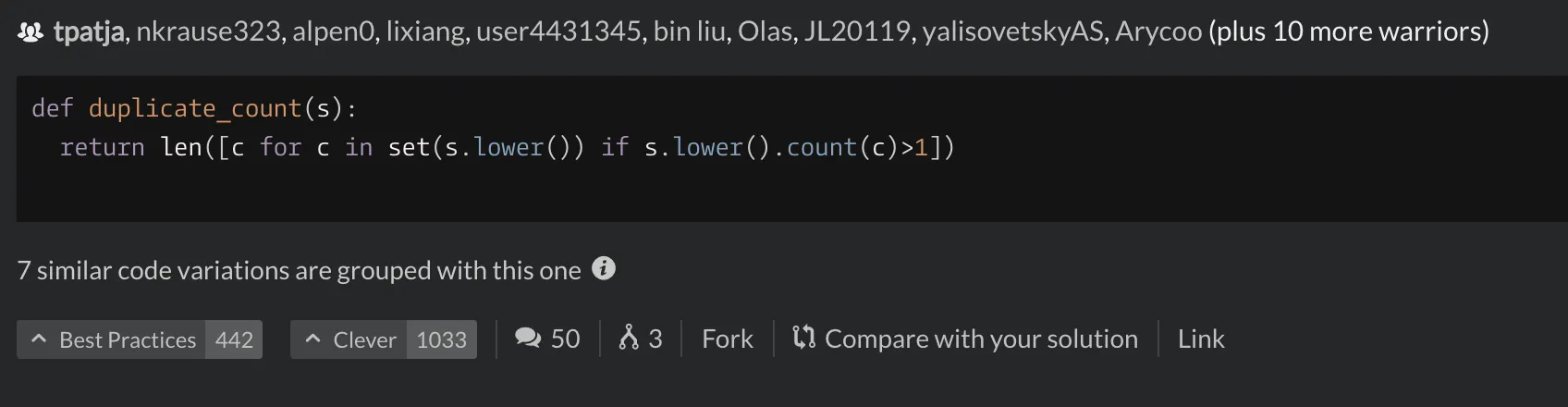1568x407 pixels.
Task: Click the warriors group icon
Action: (31, 32)
